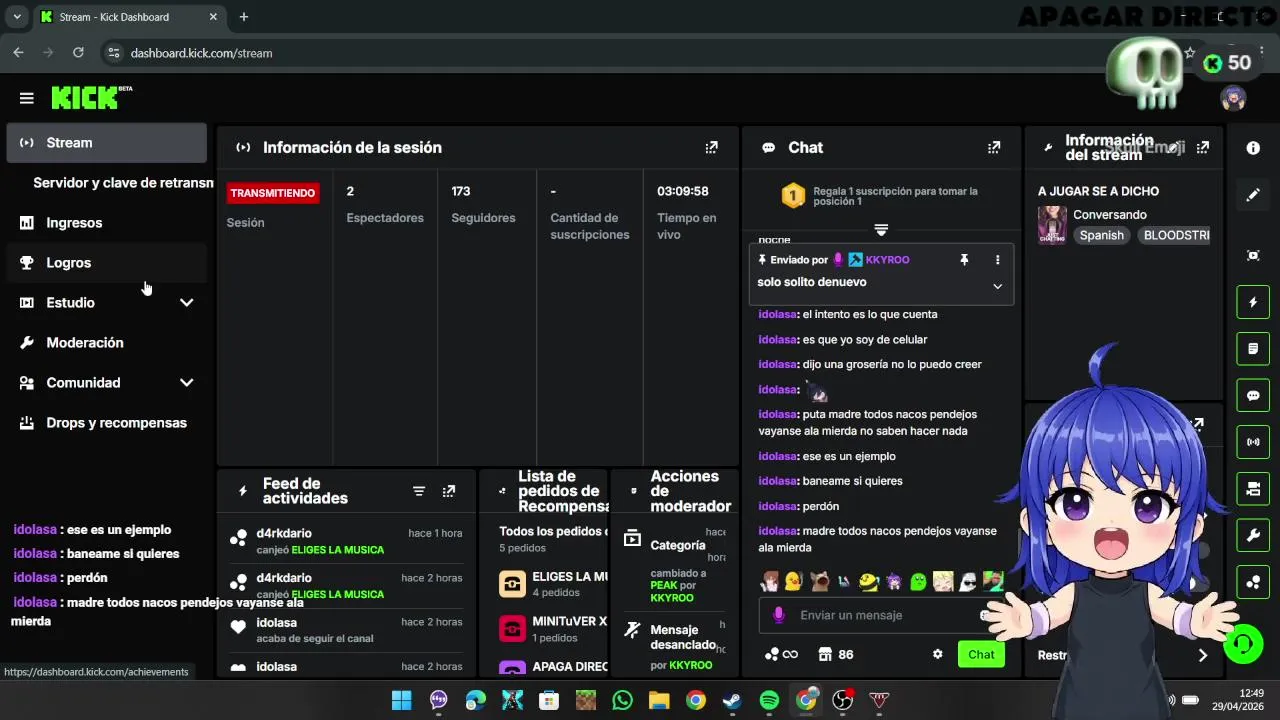Viewport: 1280px width, 720px height.
Task: Click the KKYROO username in pinned message
Action: point(887,260)
